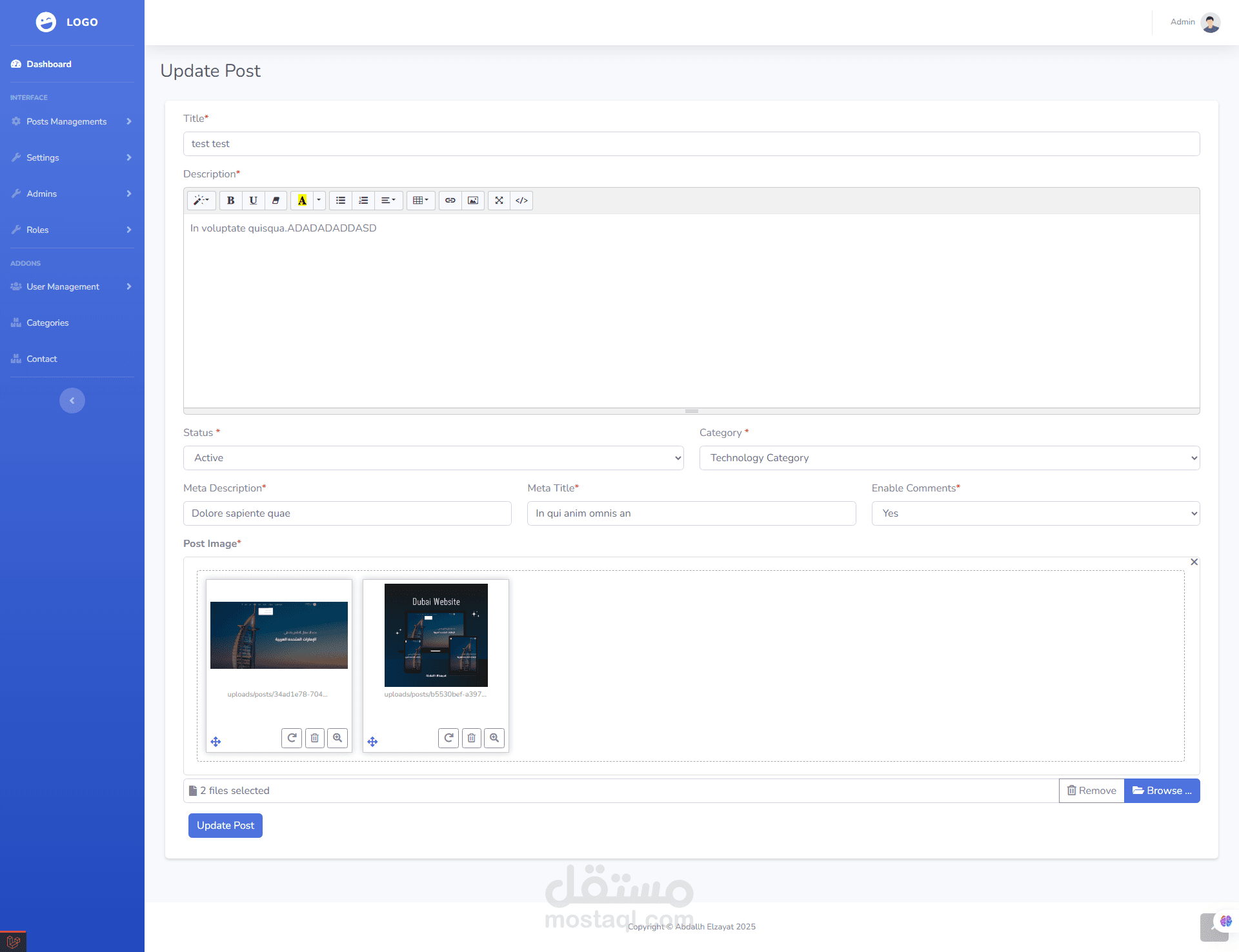Viewport: 1239px width, 952px height.
Task: Open the Categories sidebar item
Action: tap(48, 322)
